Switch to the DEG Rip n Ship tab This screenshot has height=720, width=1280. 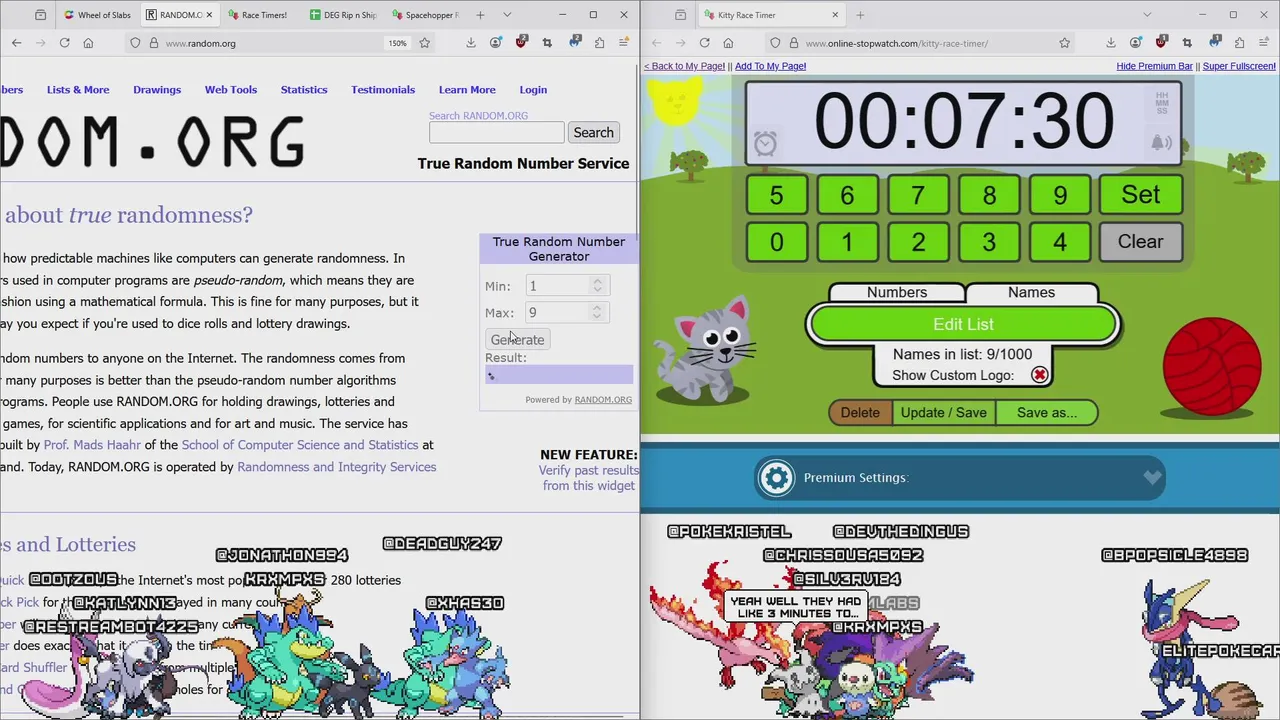[x=342, y=15]
